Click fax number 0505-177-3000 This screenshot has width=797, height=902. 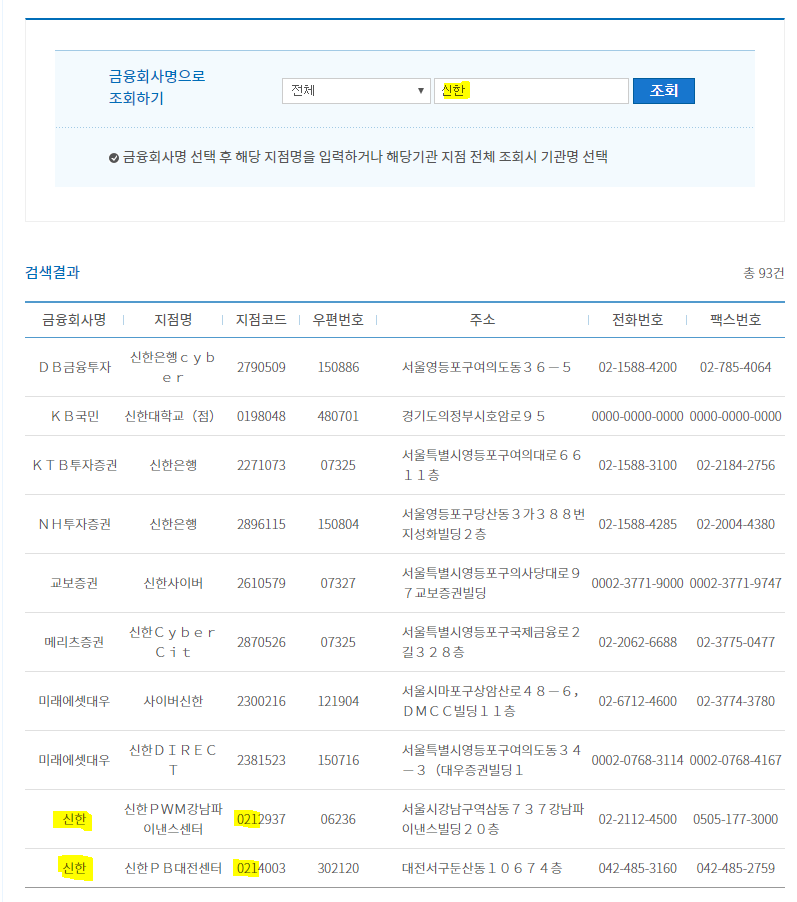pos(735,819)
